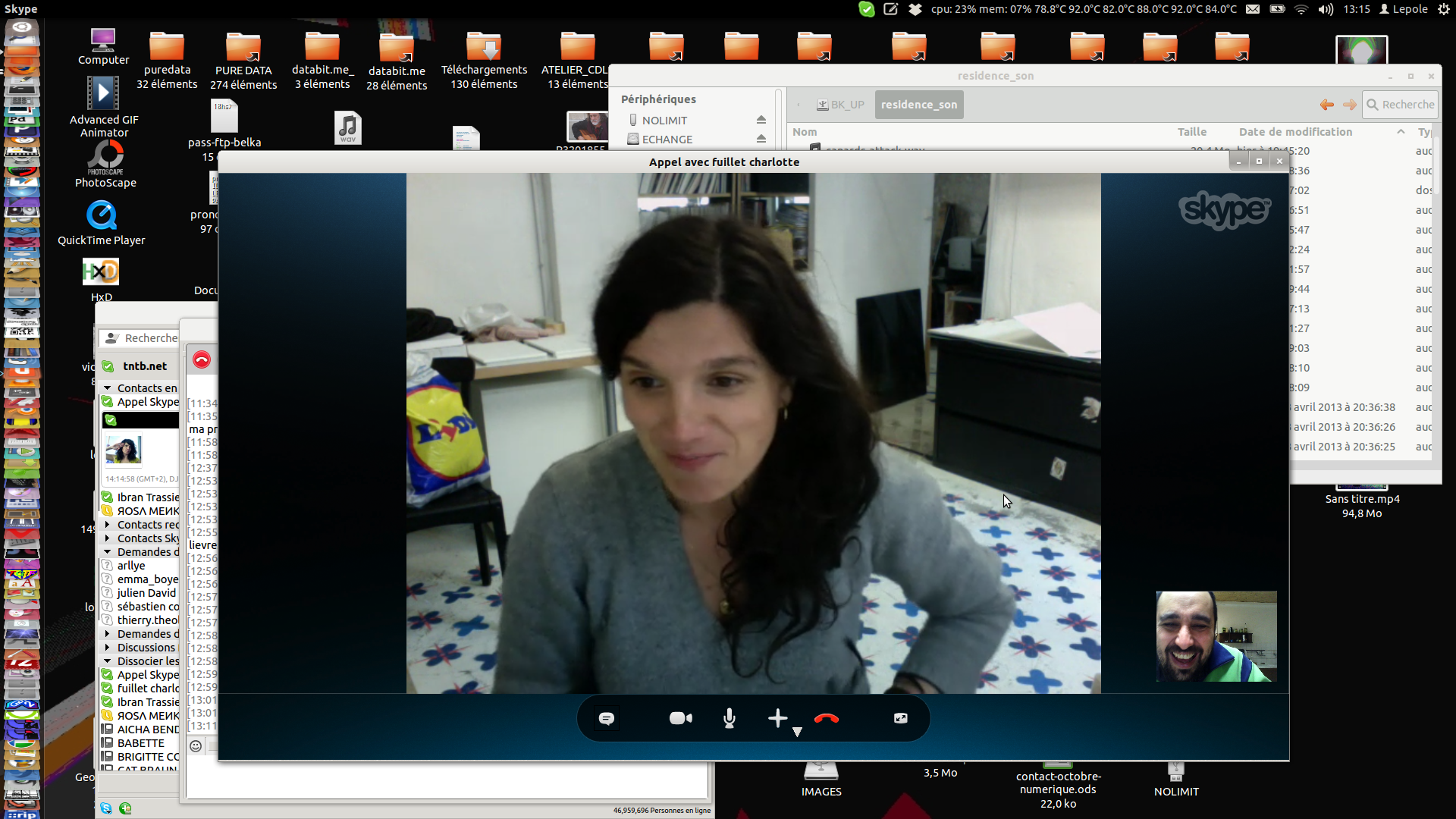Select contact Ibran Trassie in Dissocier list
Screen dimensions: 1456x819
click(x=148, y=702)
